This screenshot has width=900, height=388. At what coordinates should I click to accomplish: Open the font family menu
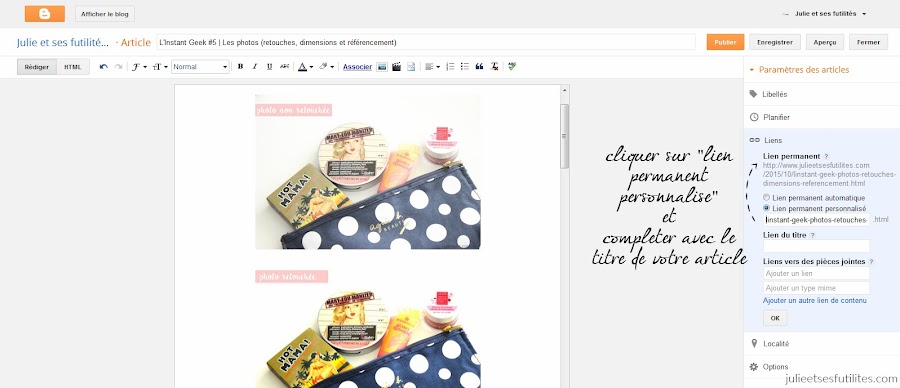click(139, 67)
